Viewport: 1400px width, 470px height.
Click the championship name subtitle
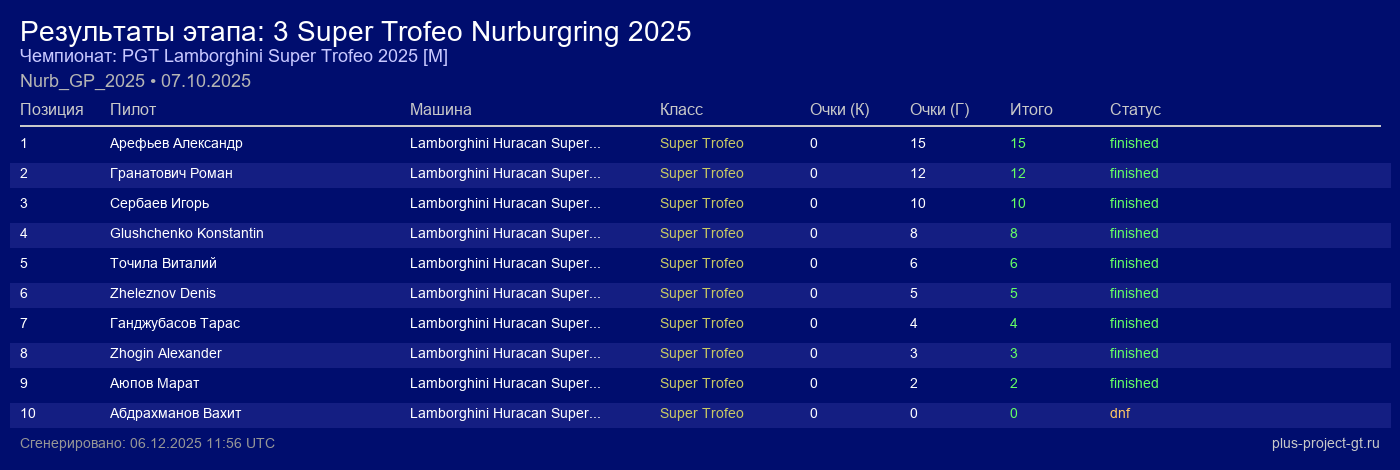coord(234,56)
